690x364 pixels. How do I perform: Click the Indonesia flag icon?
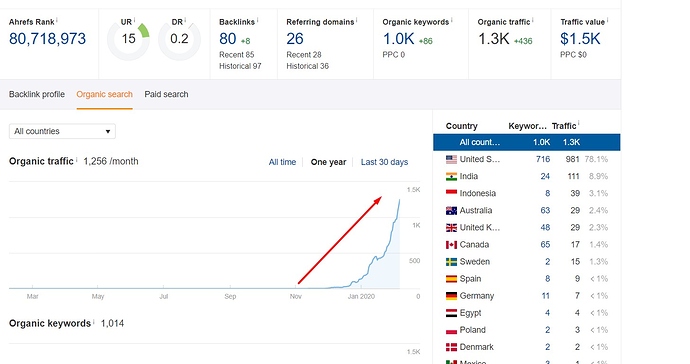pos(451,193)
